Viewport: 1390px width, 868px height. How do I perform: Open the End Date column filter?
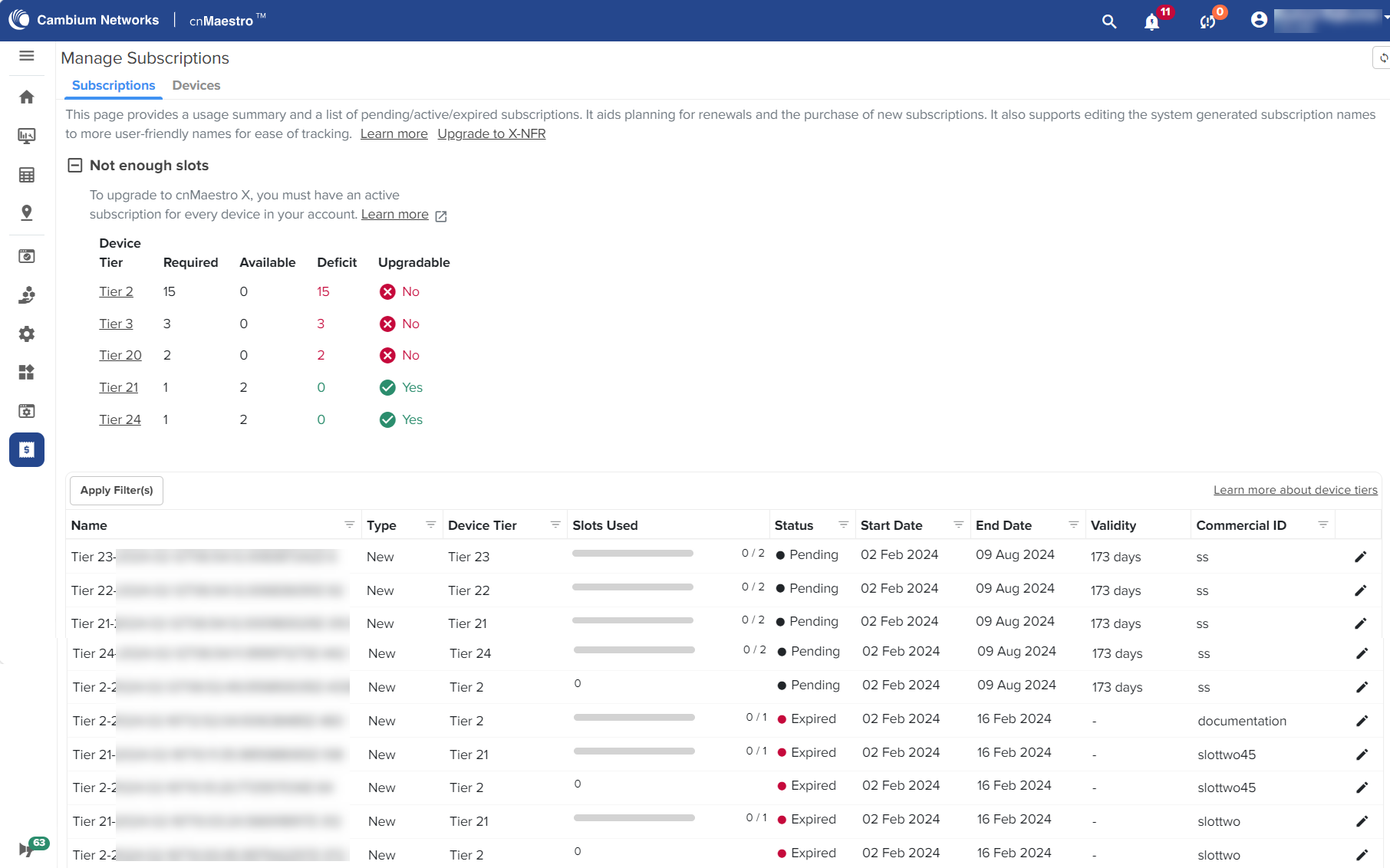point(1073,525)
